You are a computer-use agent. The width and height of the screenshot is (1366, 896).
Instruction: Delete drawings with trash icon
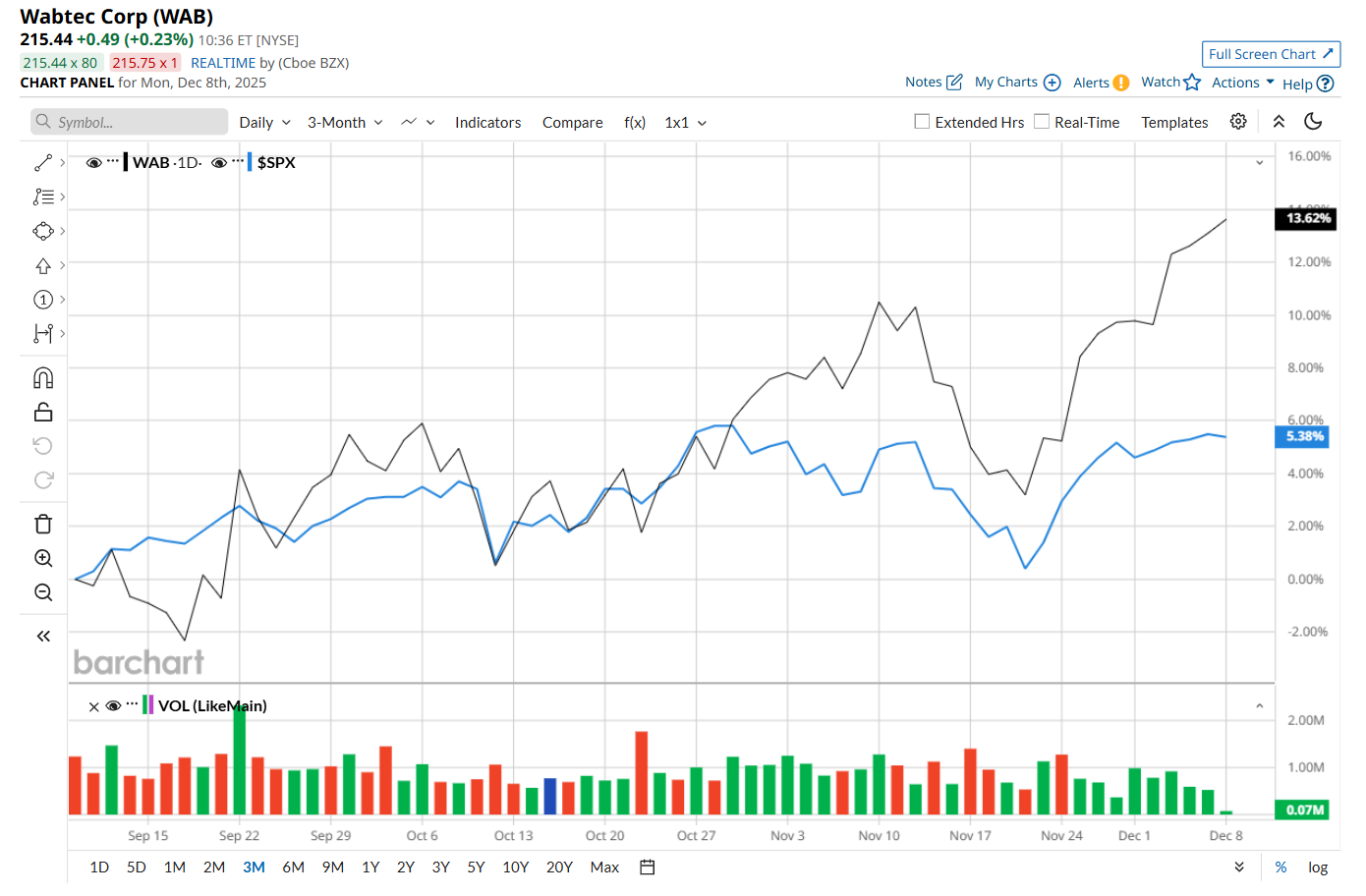[x=43, y=524]
